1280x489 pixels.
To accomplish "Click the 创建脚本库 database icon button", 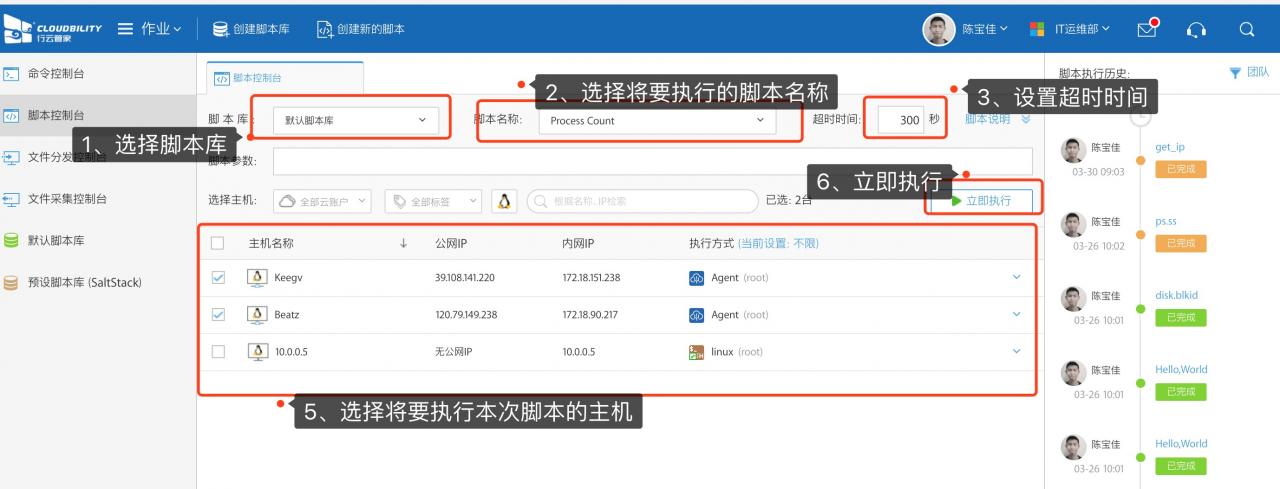I will point(222,29).
